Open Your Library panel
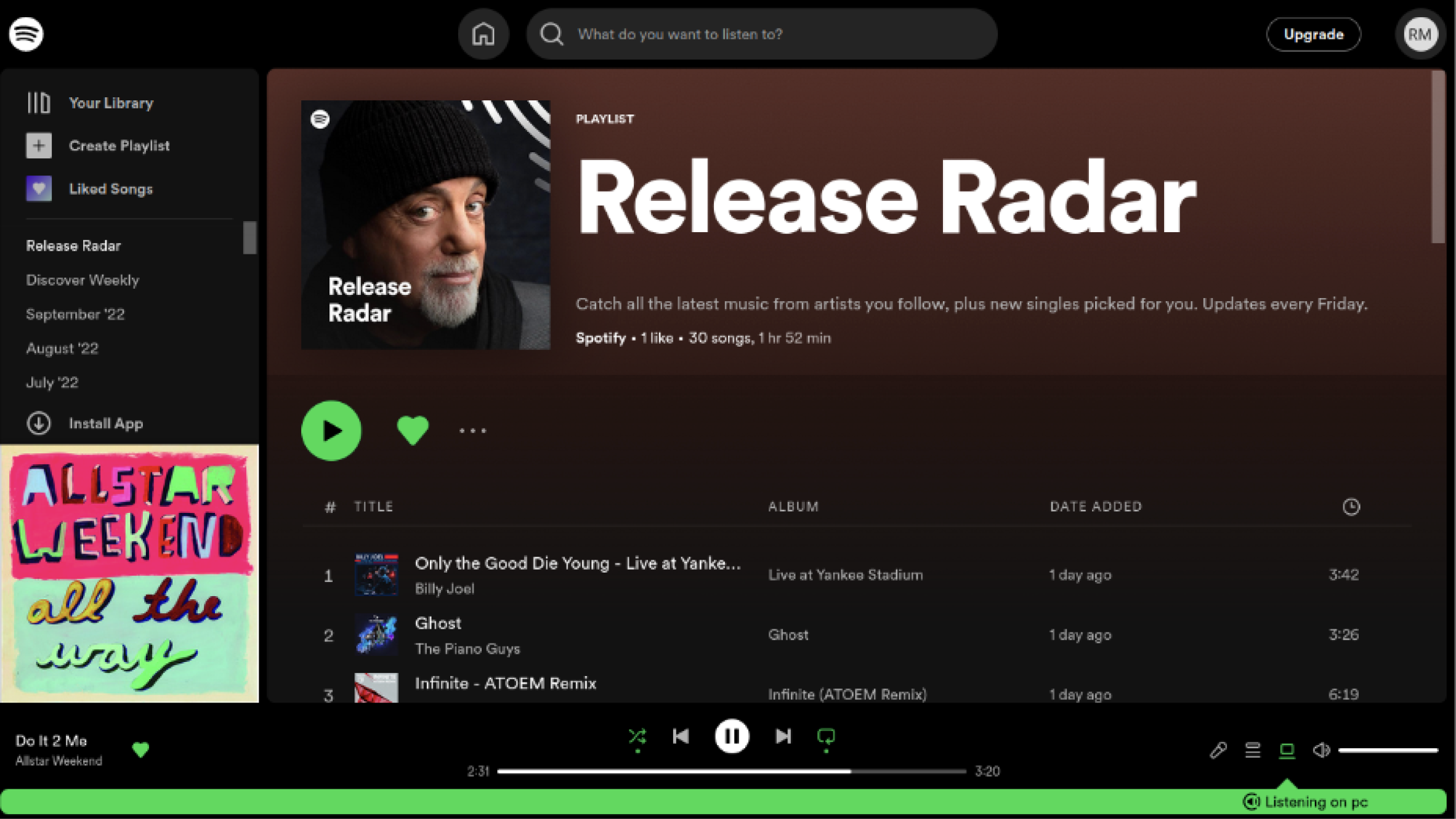The image size is (1456, 819). [111, 102]
